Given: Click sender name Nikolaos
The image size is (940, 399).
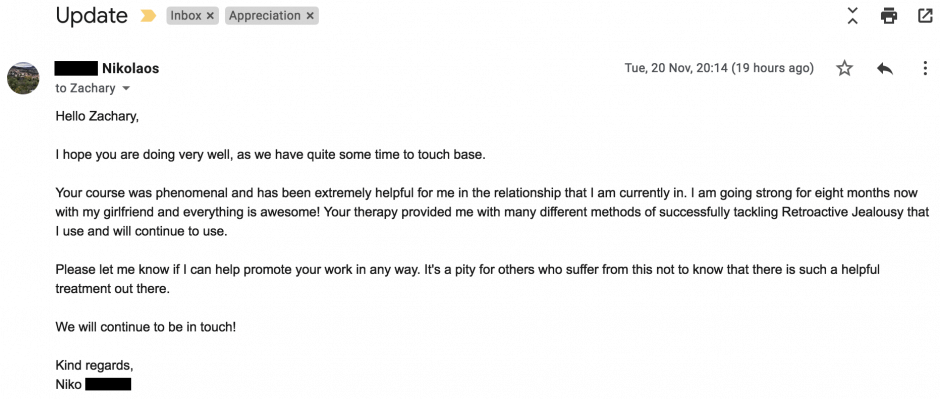Looking at the screenshot, I should point(131,68).
